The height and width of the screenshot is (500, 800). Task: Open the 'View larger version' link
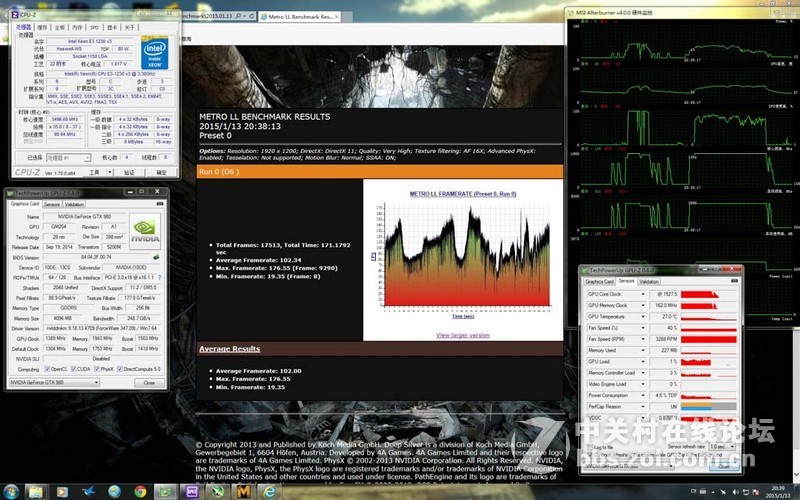463,335
